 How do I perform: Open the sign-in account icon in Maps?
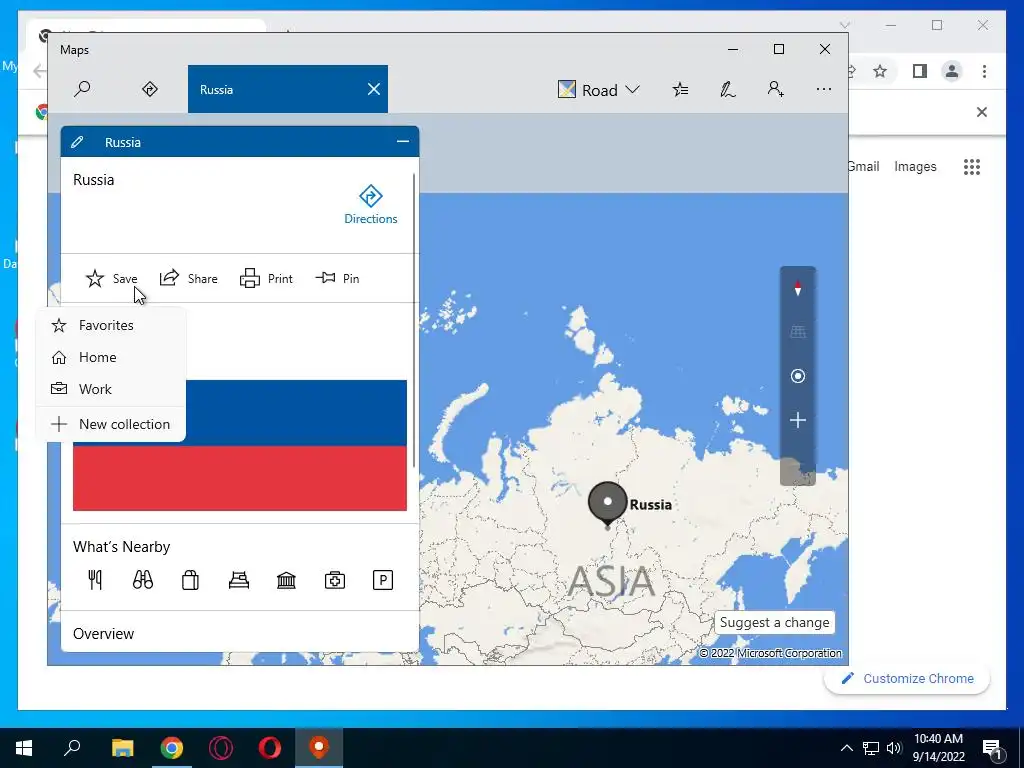pos(775,89)
